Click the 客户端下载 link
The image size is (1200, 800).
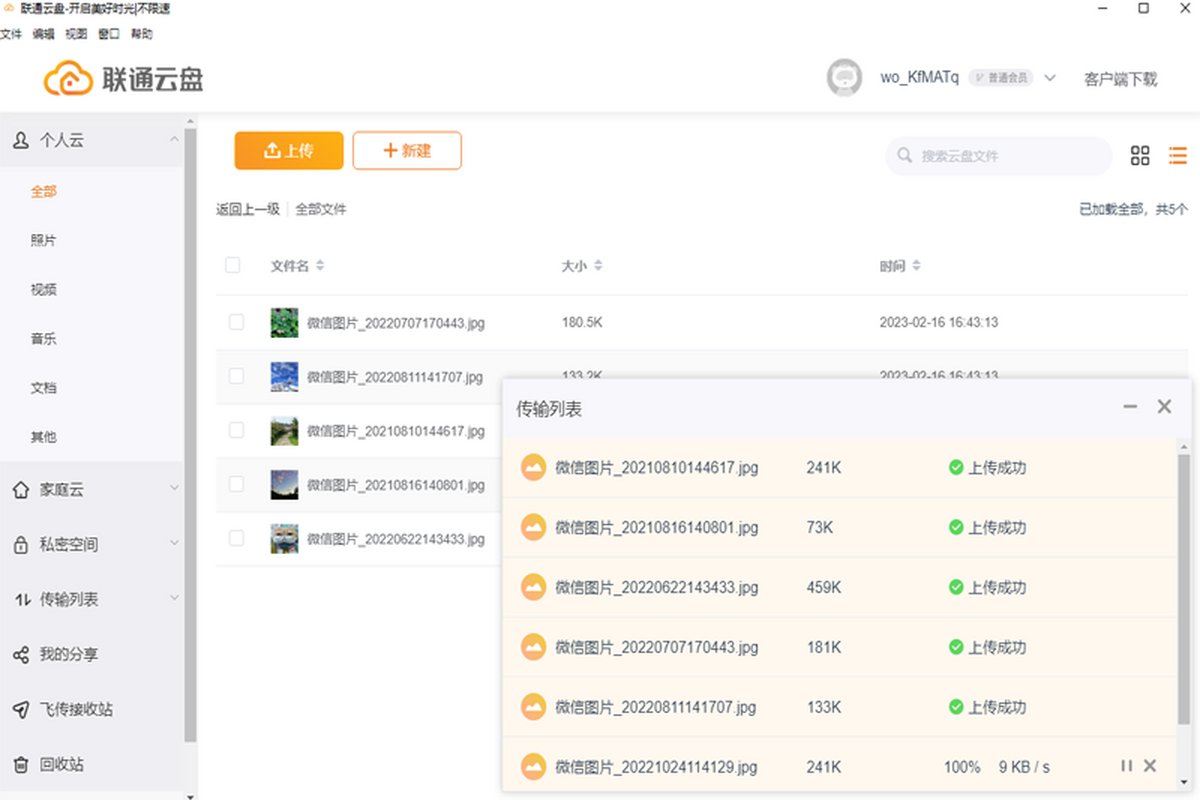tap(1121, 79)
